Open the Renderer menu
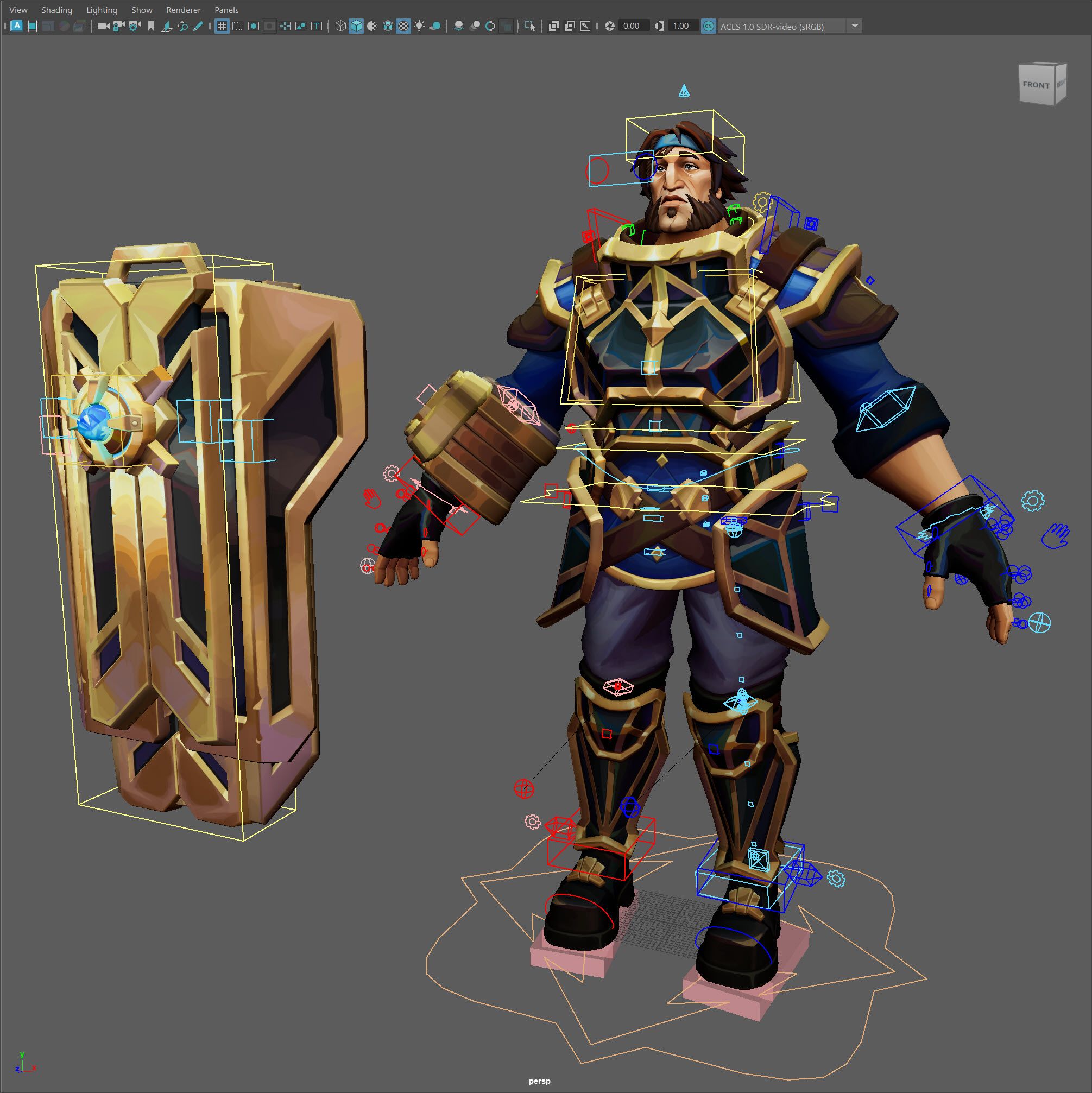The height and width of the screenshot is (1093, 1092). point(184,10)
